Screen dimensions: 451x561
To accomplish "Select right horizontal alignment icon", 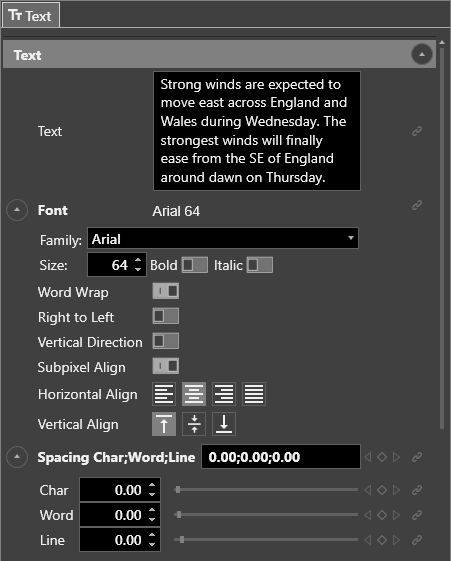I will click(224, 394).
